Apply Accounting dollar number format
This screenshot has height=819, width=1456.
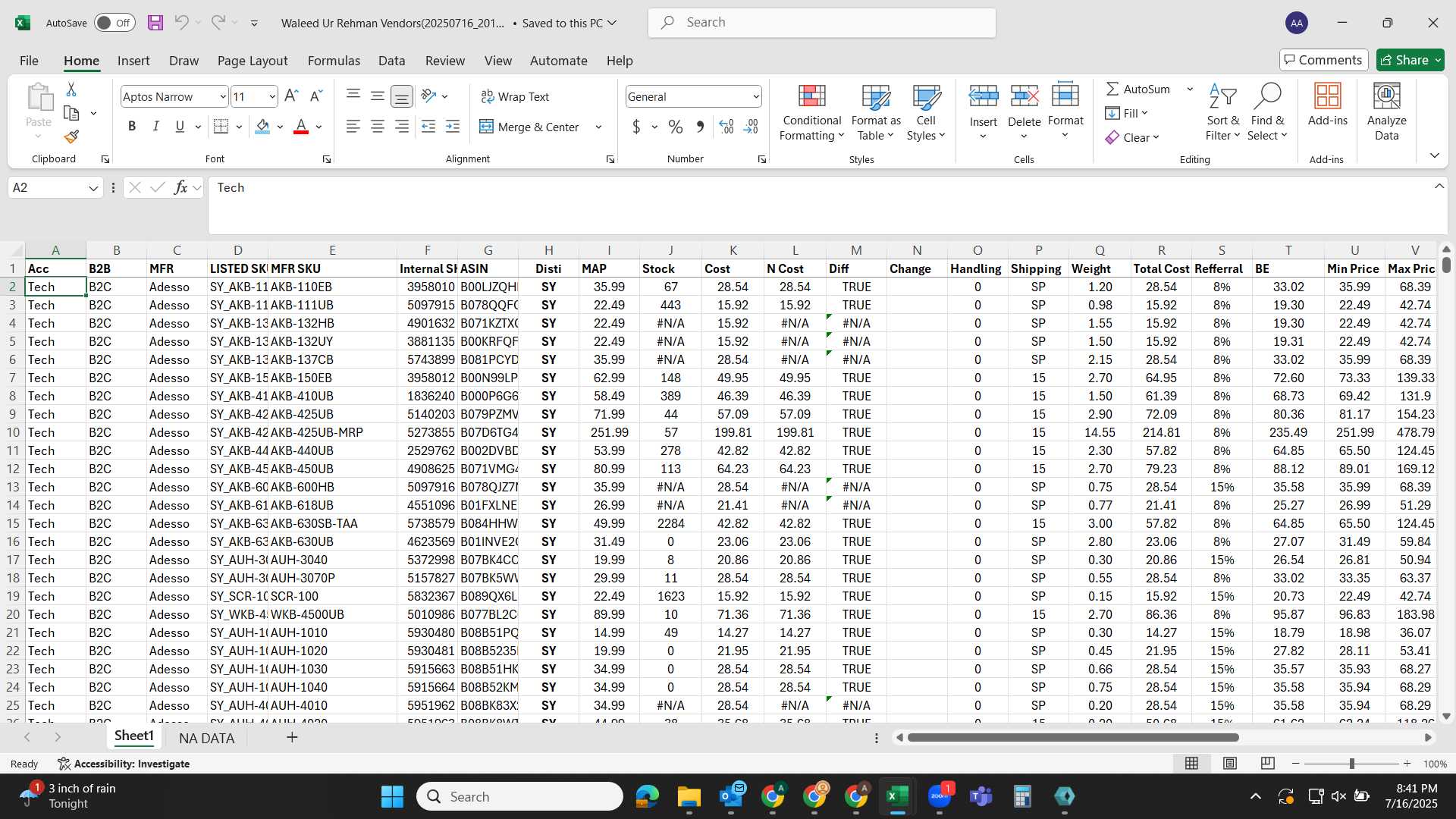636,127
